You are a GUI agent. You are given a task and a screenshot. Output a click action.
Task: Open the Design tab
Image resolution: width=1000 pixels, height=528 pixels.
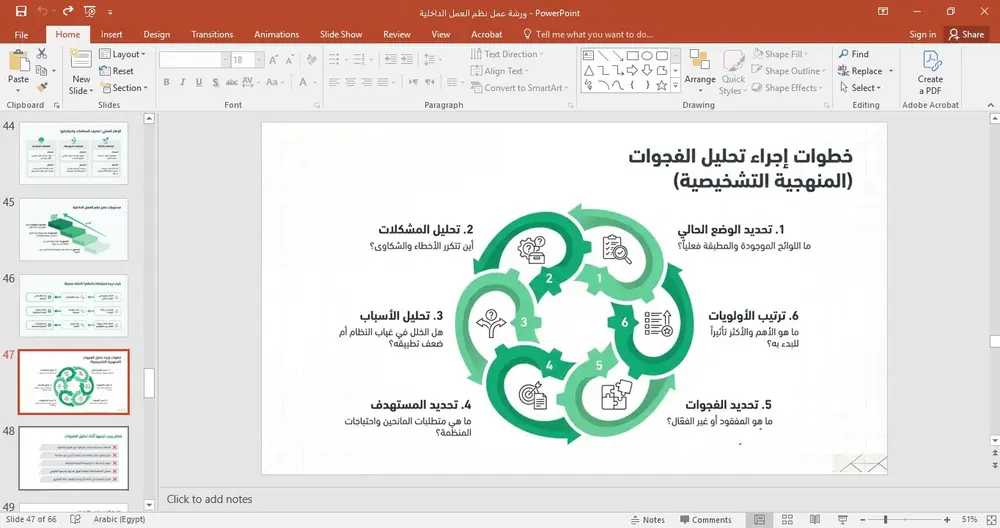[156, 34]
